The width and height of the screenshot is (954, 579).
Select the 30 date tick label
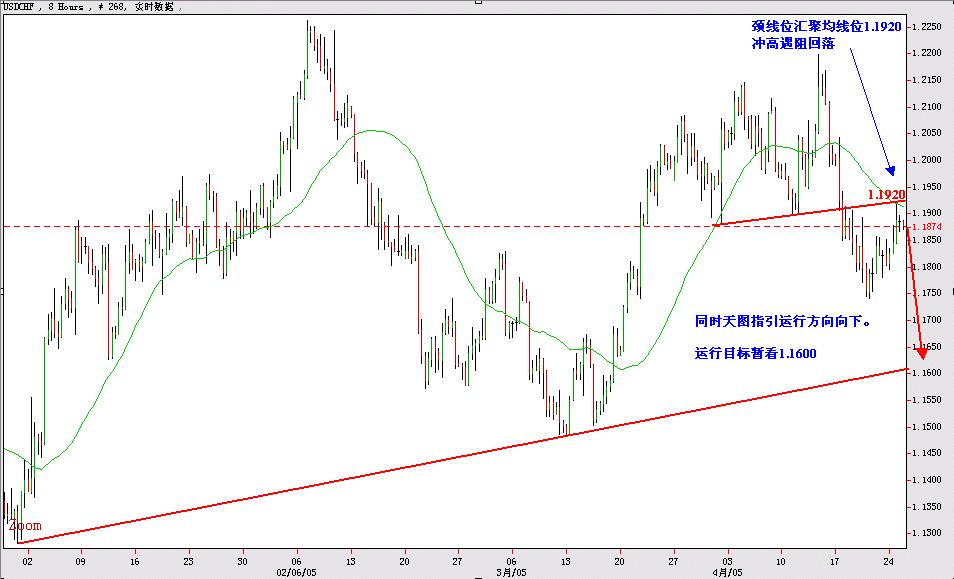(243, 562)
